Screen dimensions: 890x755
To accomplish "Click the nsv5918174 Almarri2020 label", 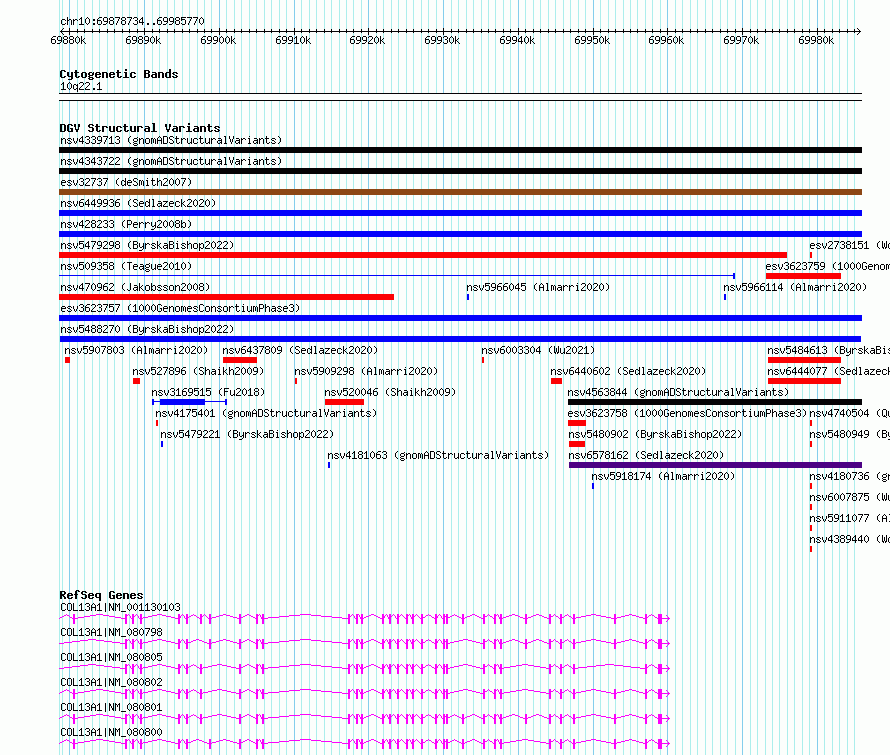I will [x=663, y=476].
